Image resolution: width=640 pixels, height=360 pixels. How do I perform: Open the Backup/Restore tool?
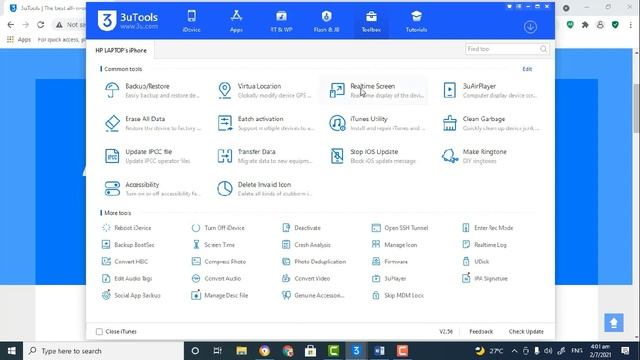click(152, 90)
